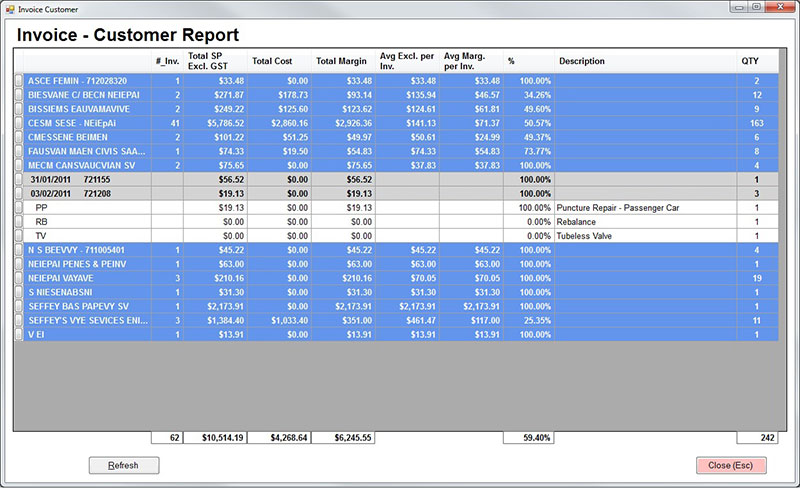Maximize the Invoice Customer window
800x492 pixels.
tap(756, 7)
